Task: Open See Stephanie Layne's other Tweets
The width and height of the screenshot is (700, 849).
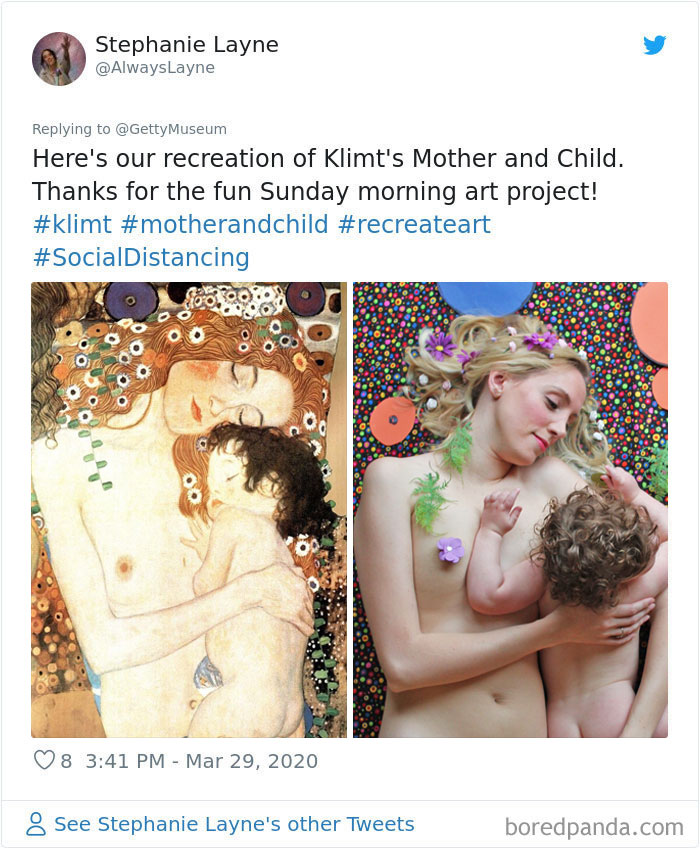Action: coord(234,823)
